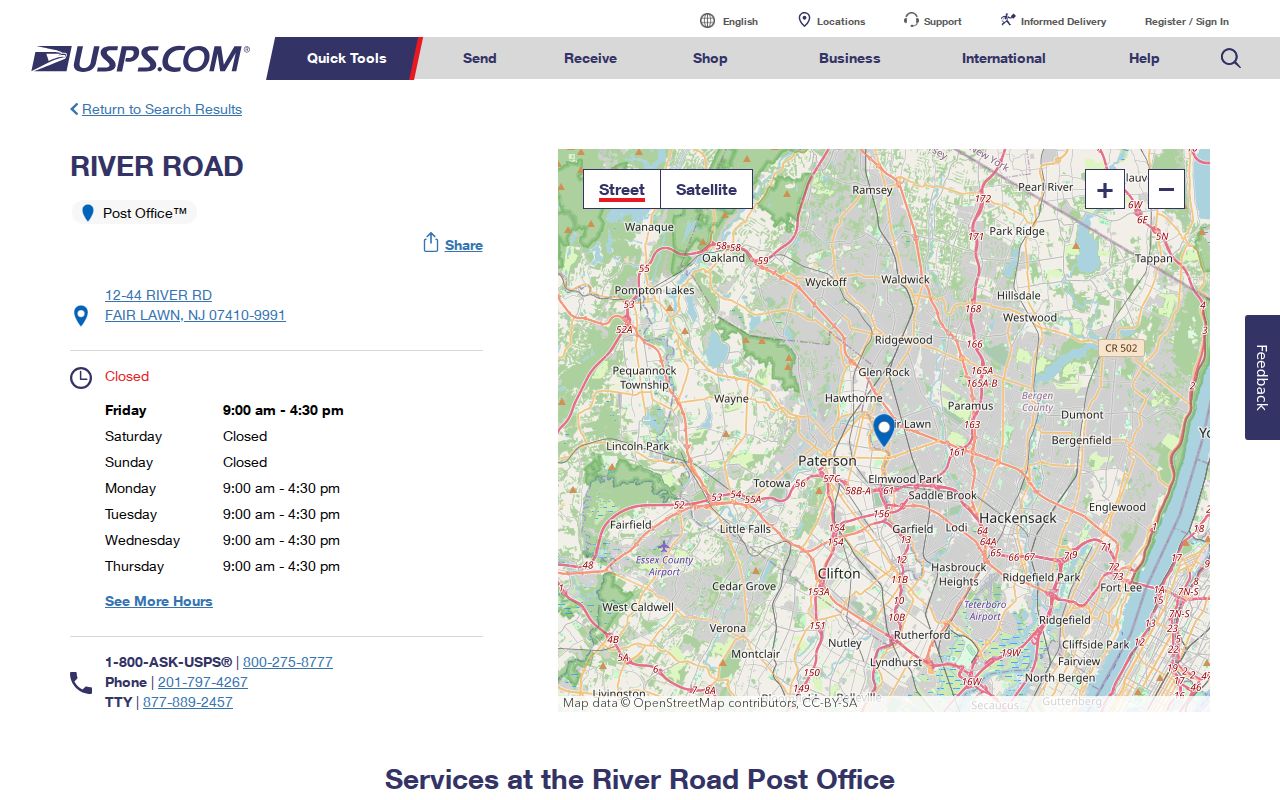Click the clock hours icon

[81, 378]
